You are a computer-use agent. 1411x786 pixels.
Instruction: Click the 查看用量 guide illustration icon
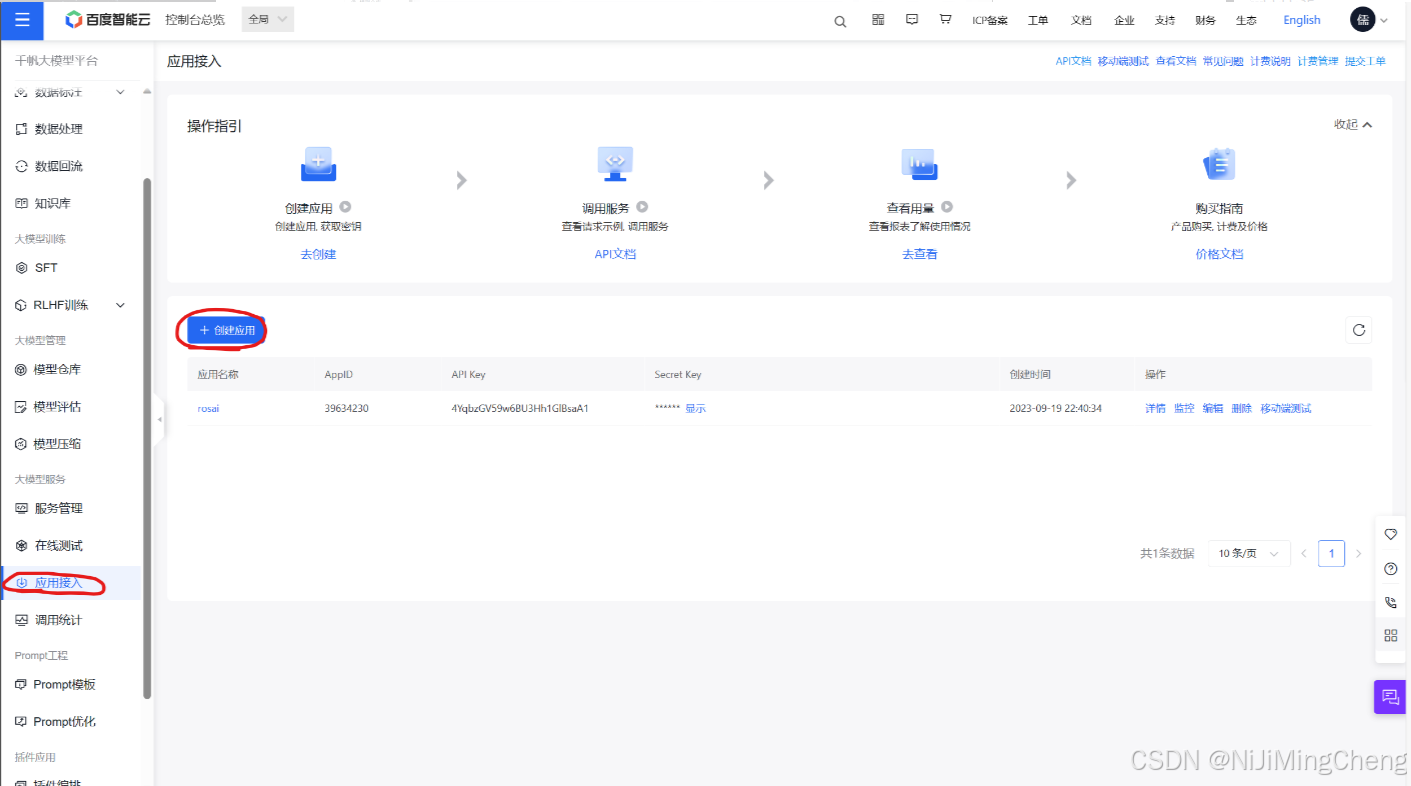tap(918, 164)
